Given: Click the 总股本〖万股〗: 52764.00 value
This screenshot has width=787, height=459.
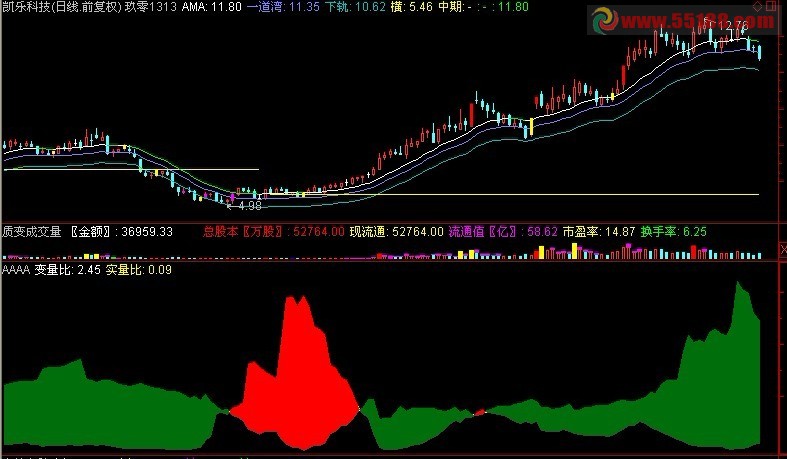Looking at the screenshot, I should pyautogui.click(x=274, y=232).
